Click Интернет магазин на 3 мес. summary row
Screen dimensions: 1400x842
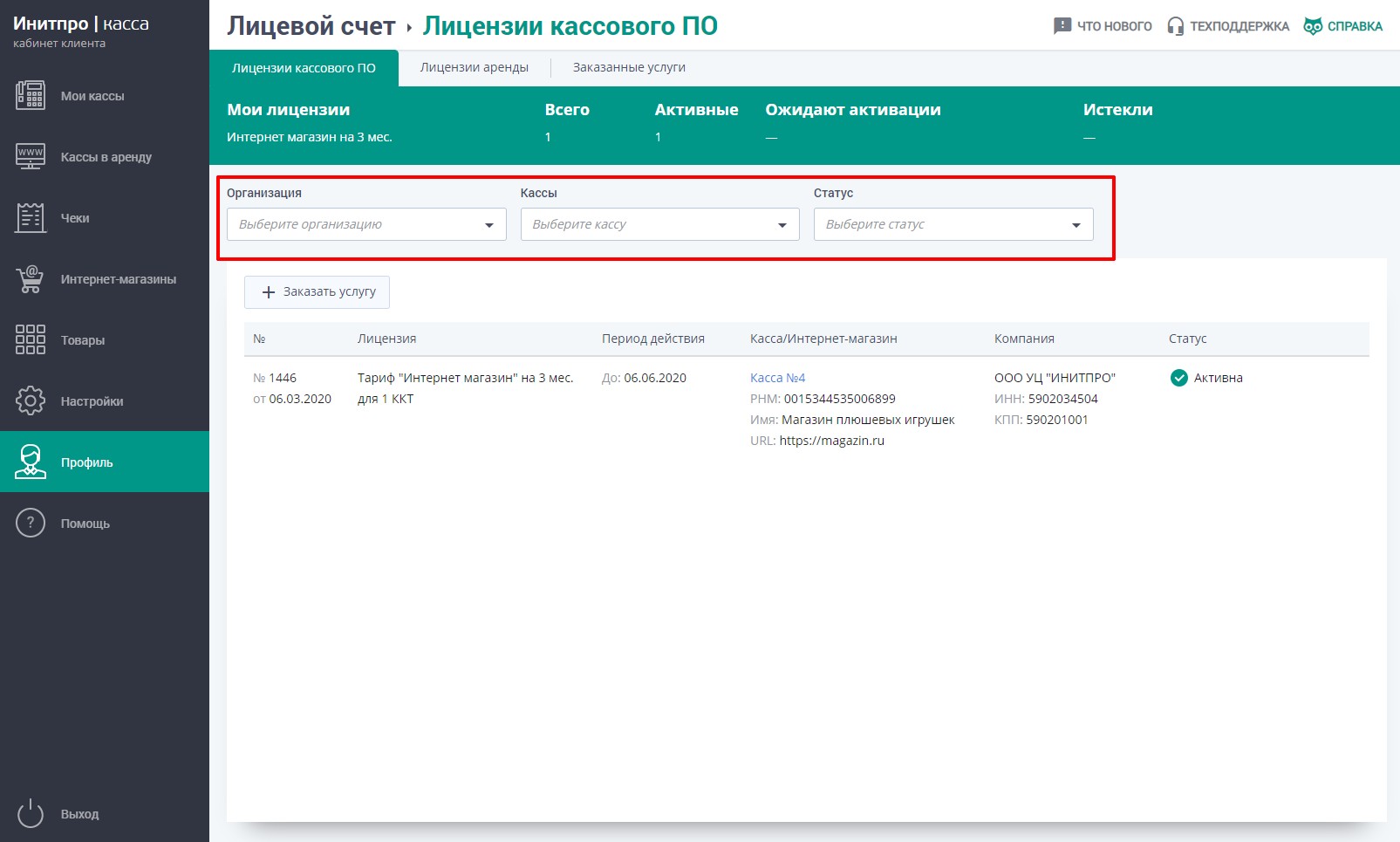click(x=310, y=137)
